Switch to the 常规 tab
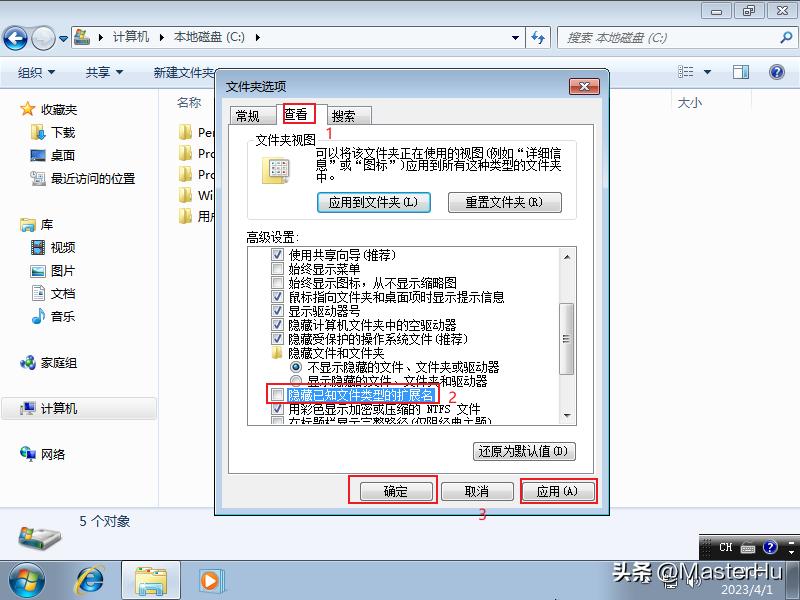The image size is (800, 600). point(249,115)
